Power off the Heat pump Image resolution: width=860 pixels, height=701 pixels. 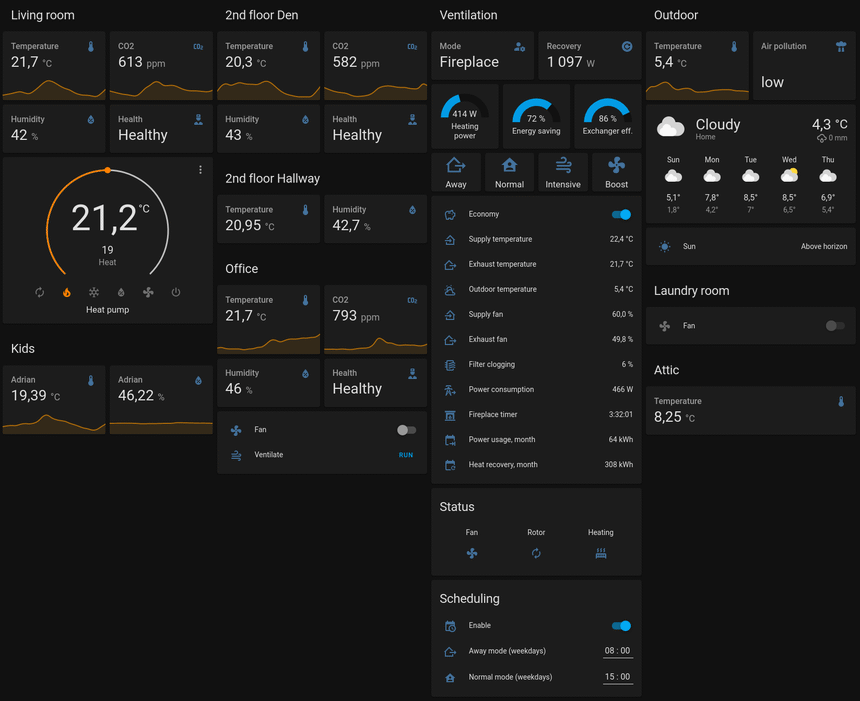[176, 292]
